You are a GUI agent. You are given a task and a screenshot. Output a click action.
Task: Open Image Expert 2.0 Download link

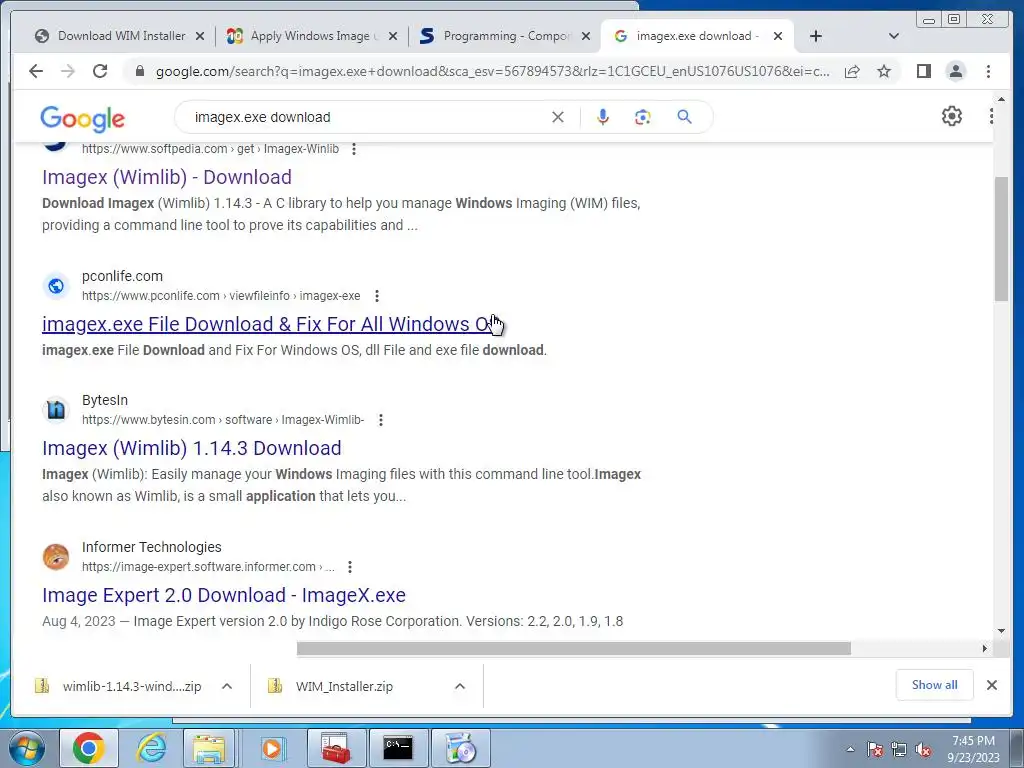click(x=224, y=595)
